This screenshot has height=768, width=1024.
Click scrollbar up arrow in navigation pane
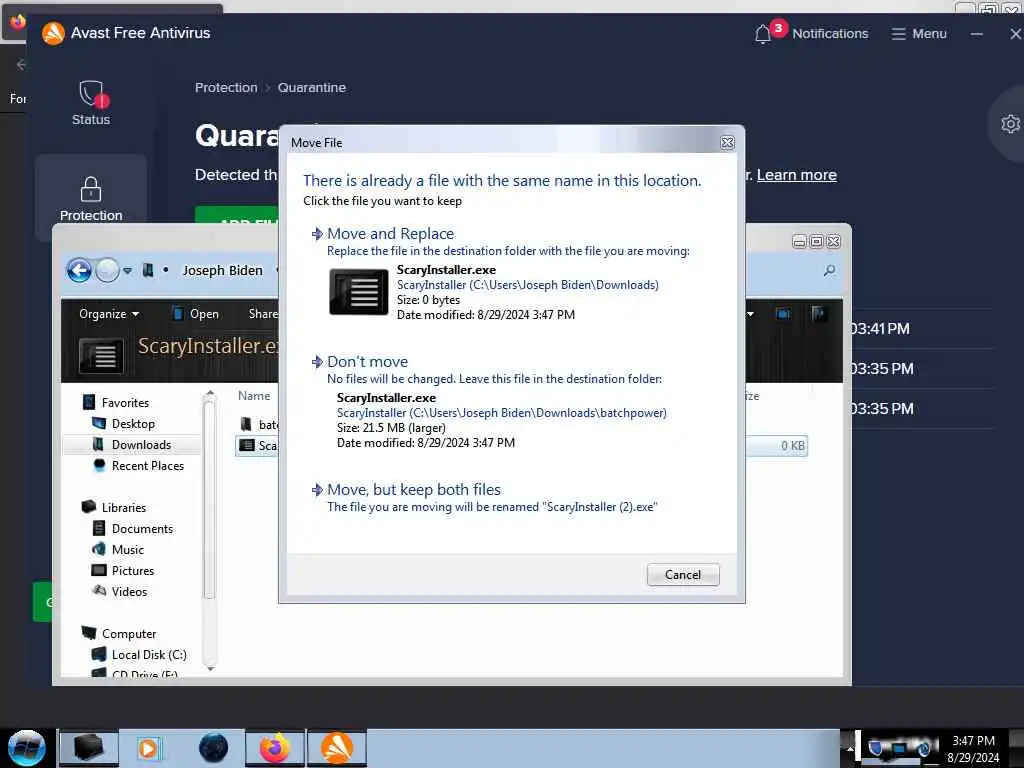pos(210,394)
